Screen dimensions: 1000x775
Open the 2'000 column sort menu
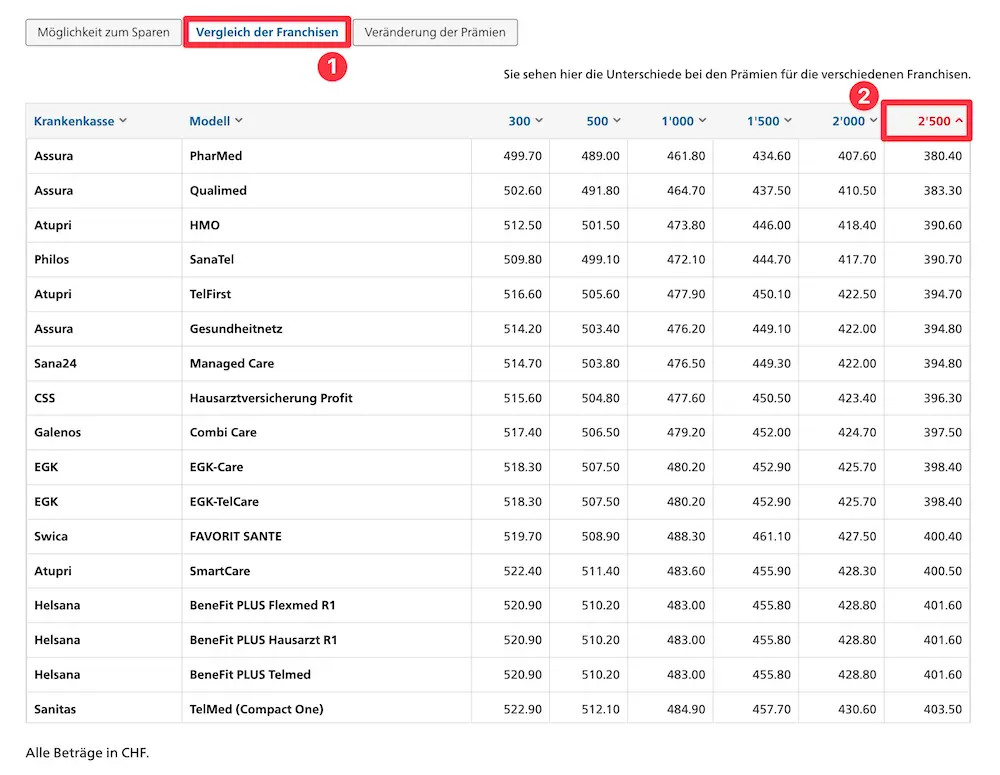point(851,120)
